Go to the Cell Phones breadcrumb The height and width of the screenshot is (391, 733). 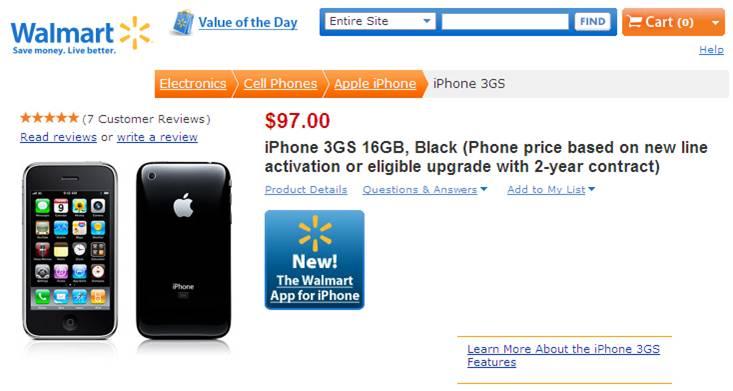click(x=280, y=84)
